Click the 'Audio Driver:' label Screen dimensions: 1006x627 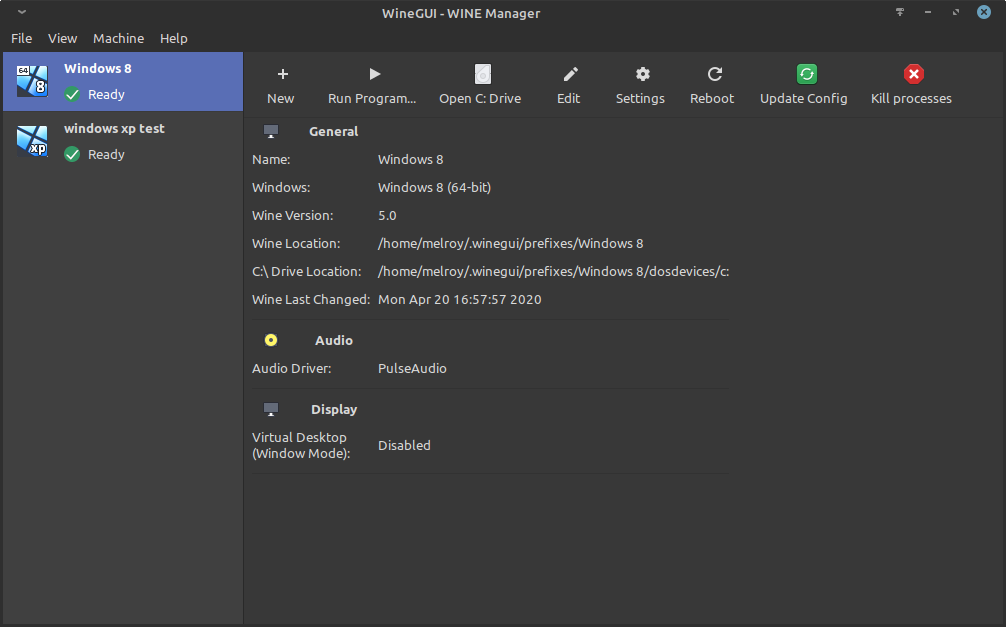click(292, 369)
